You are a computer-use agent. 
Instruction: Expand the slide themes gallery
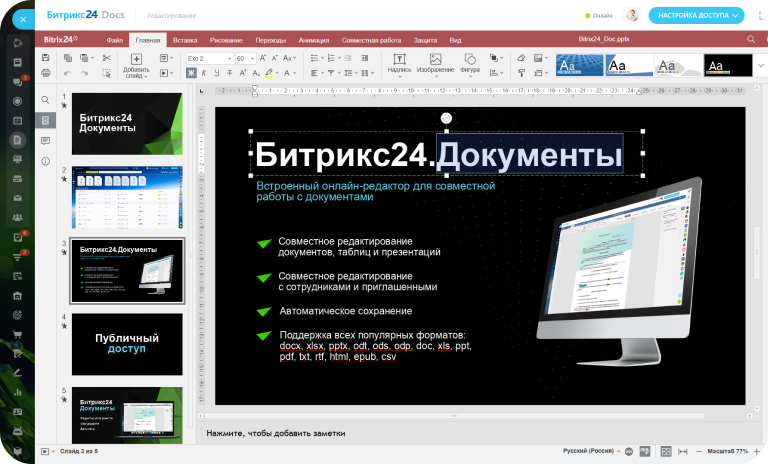point(758,65)
